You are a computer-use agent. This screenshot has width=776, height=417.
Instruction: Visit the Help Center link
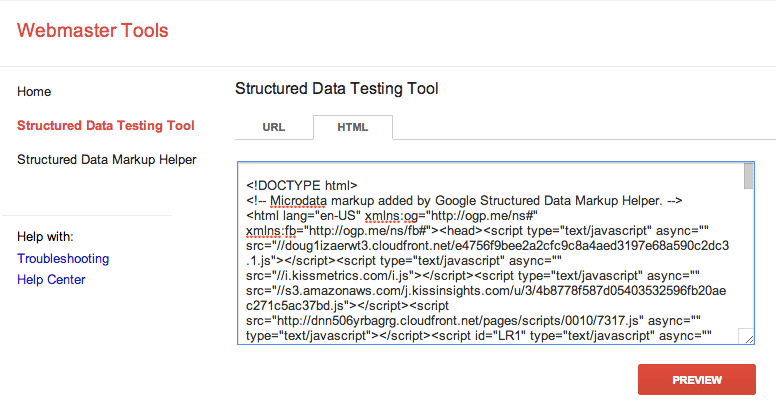(x=51, y=279)
